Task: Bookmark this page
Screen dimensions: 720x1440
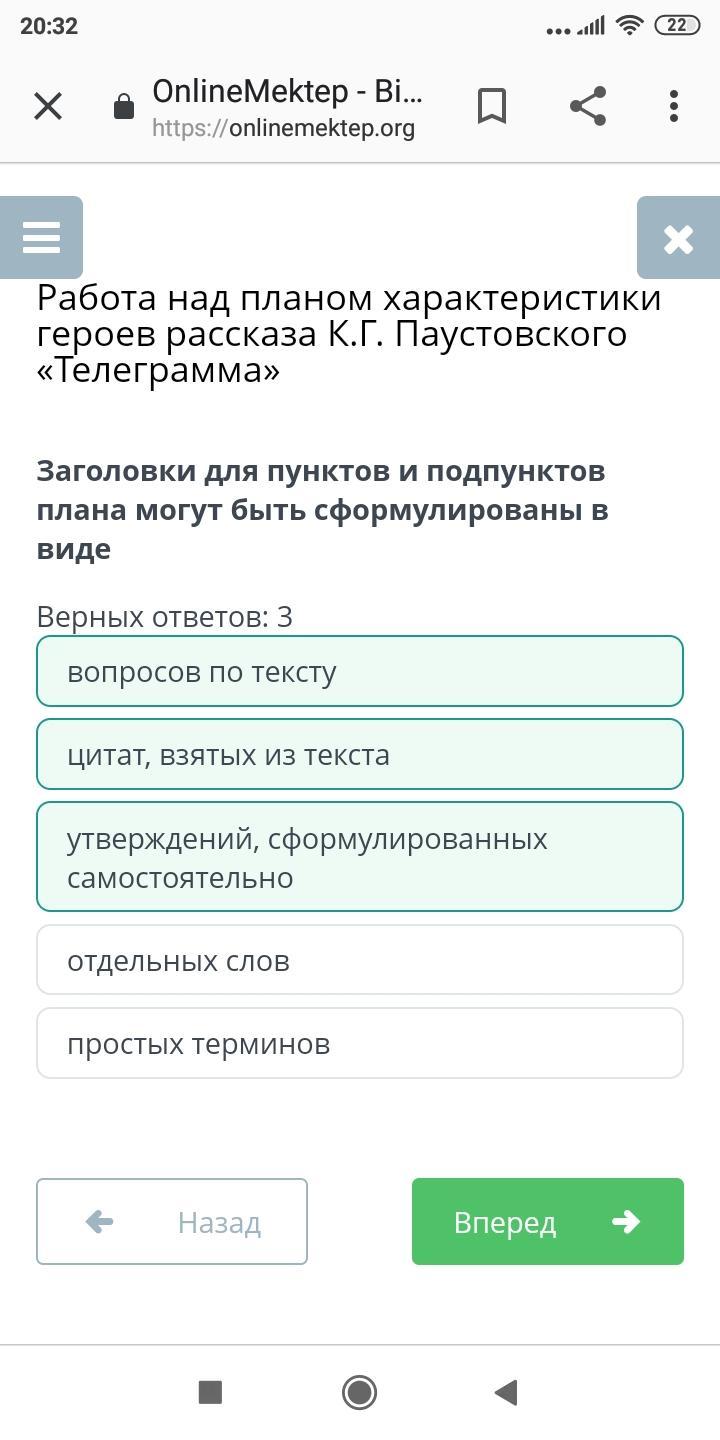Action: pyautogui.click(x=492, y=106)
